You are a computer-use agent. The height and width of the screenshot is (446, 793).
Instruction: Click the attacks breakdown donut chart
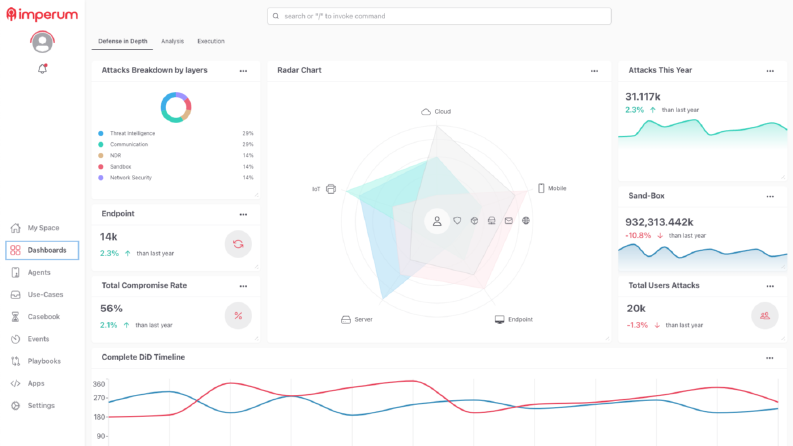click(x=176, y=107)
